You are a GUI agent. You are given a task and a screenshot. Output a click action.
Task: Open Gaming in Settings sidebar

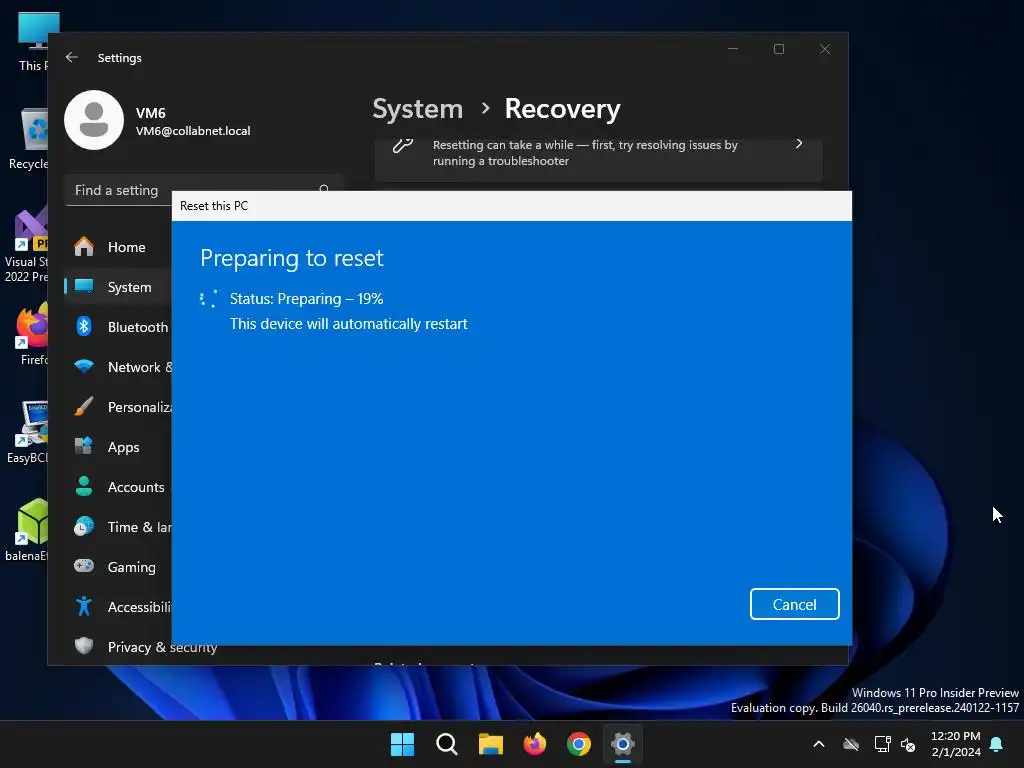click(119, 567)
